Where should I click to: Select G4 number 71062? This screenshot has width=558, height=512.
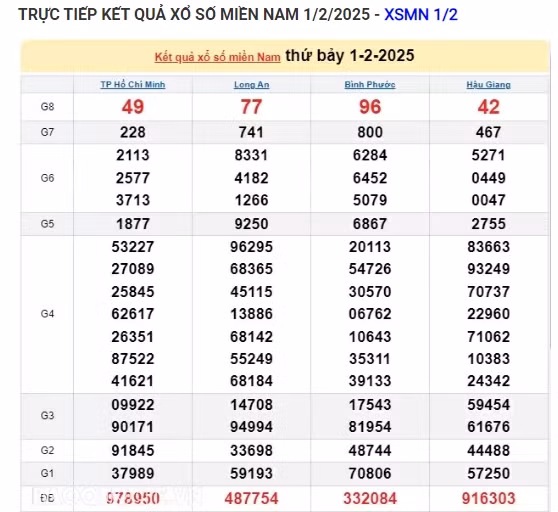[x=489, y=337]
